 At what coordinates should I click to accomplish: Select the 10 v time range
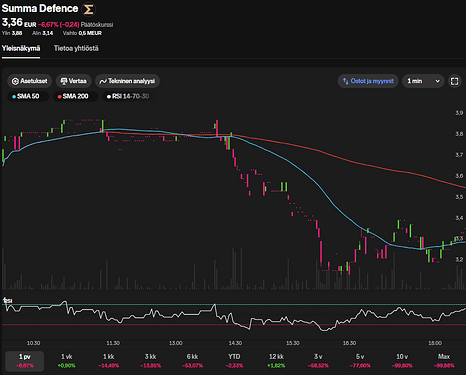[x=402, y=361]
